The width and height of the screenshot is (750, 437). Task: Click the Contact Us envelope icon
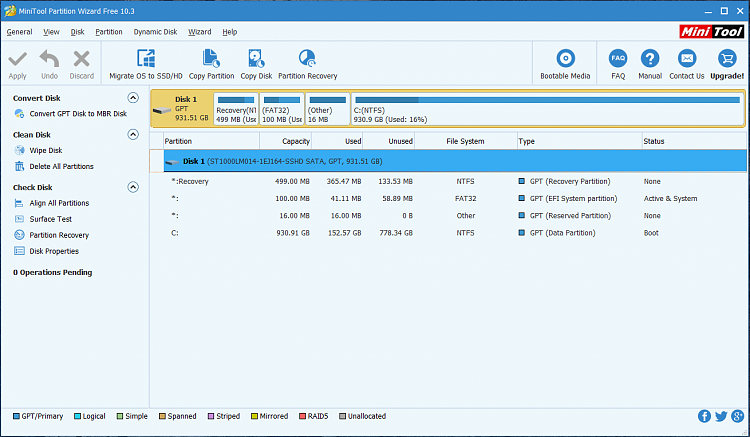[x=687, y=58]
